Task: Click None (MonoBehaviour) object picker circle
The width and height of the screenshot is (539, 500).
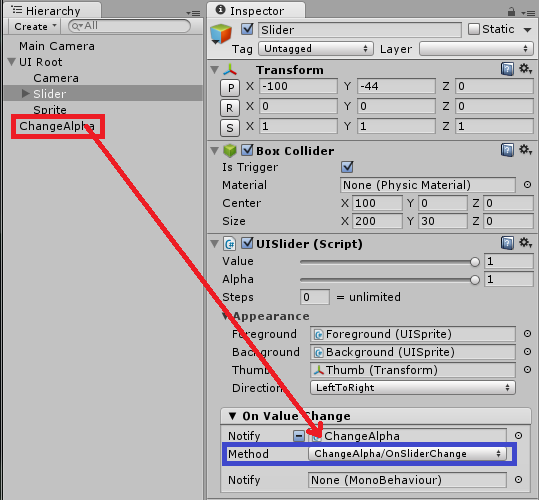Action: tap(518, 480)
